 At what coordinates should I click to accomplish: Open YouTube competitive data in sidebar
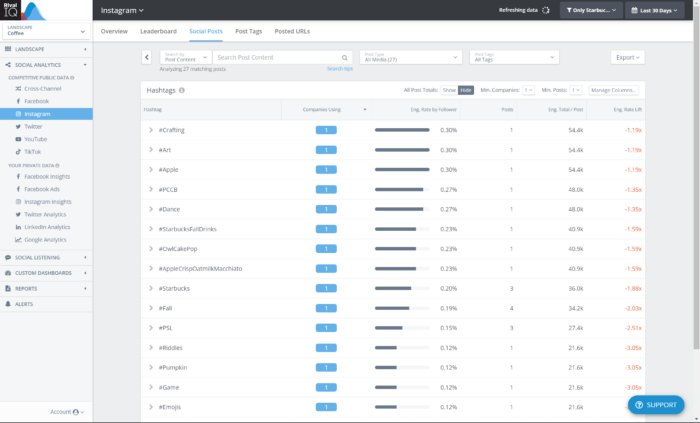(35, 139)
